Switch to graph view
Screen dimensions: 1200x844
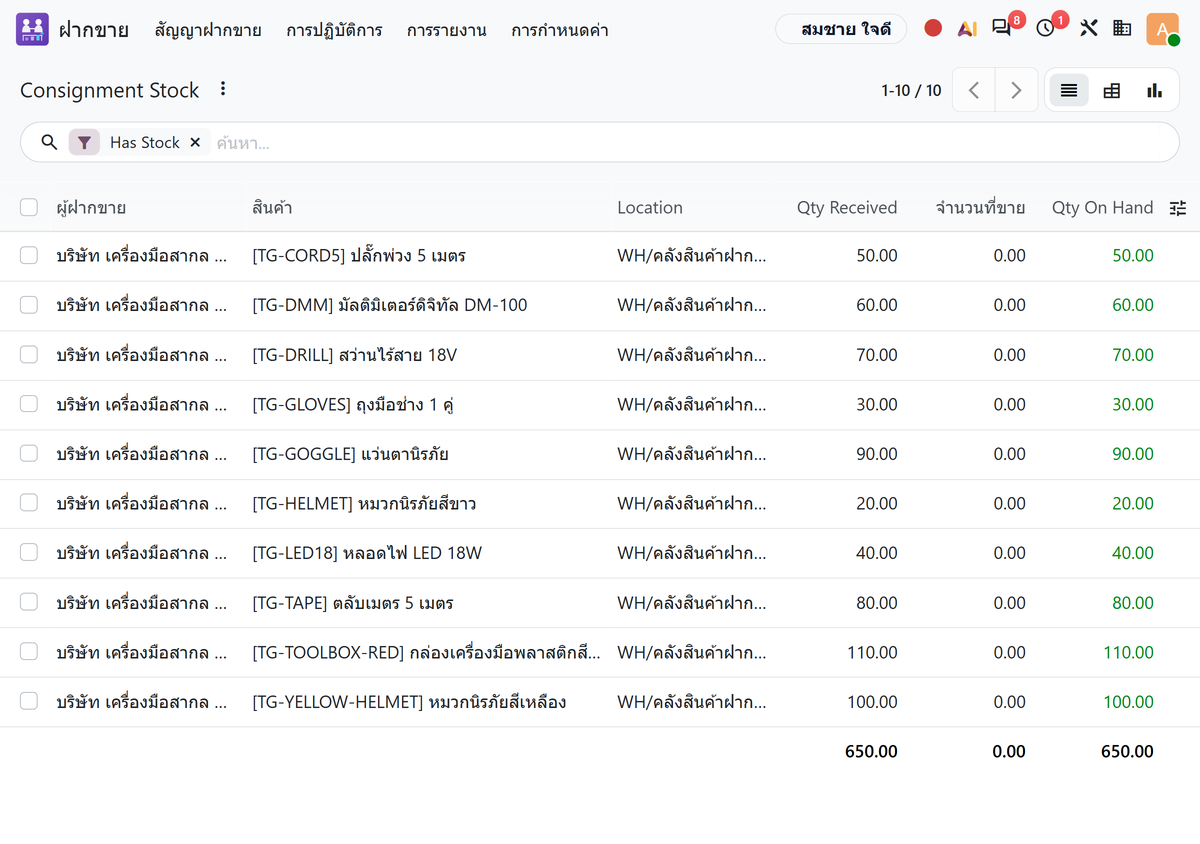[1155, 90]
